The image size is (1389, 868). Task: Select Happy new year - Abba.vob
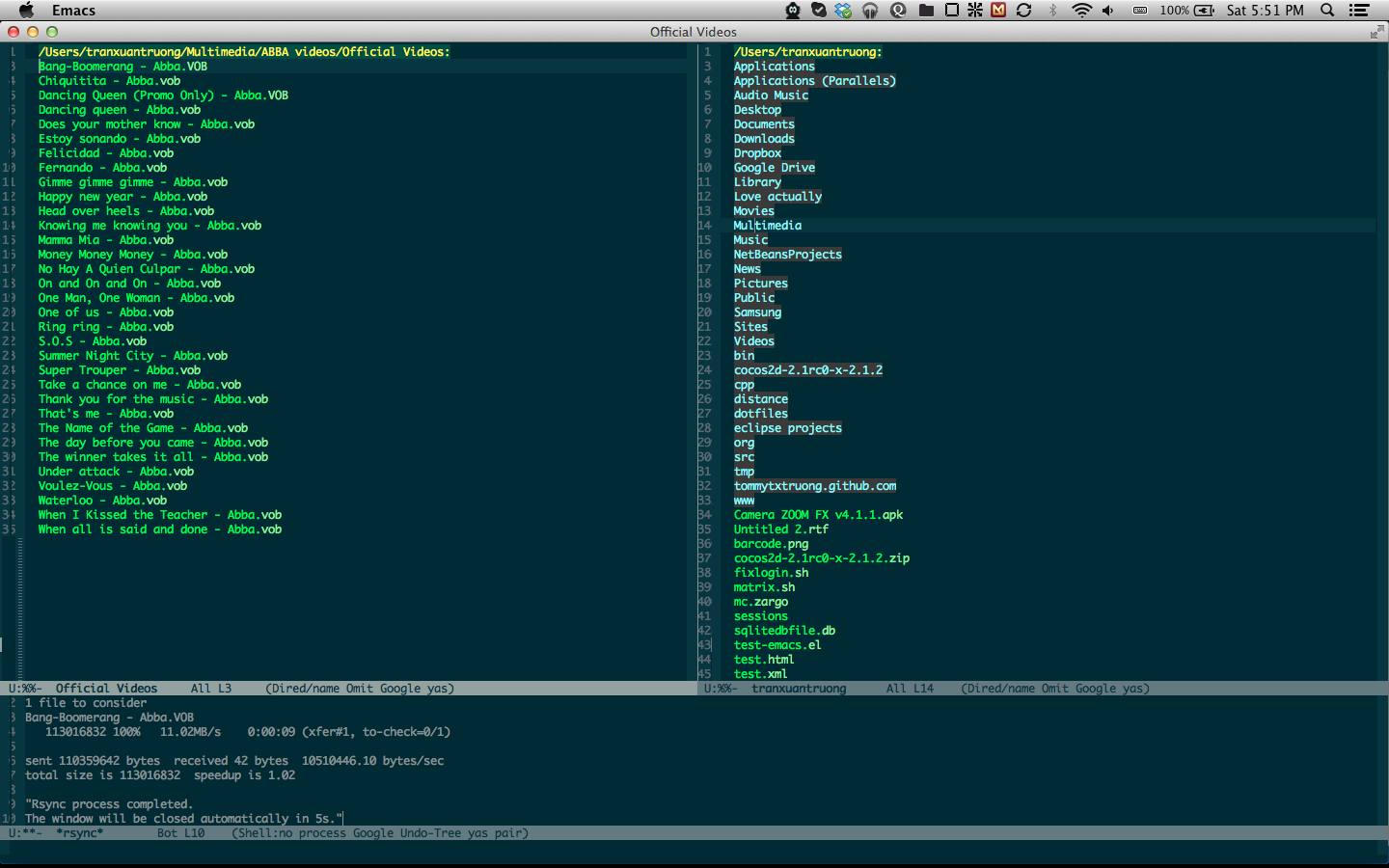(123, 197)
